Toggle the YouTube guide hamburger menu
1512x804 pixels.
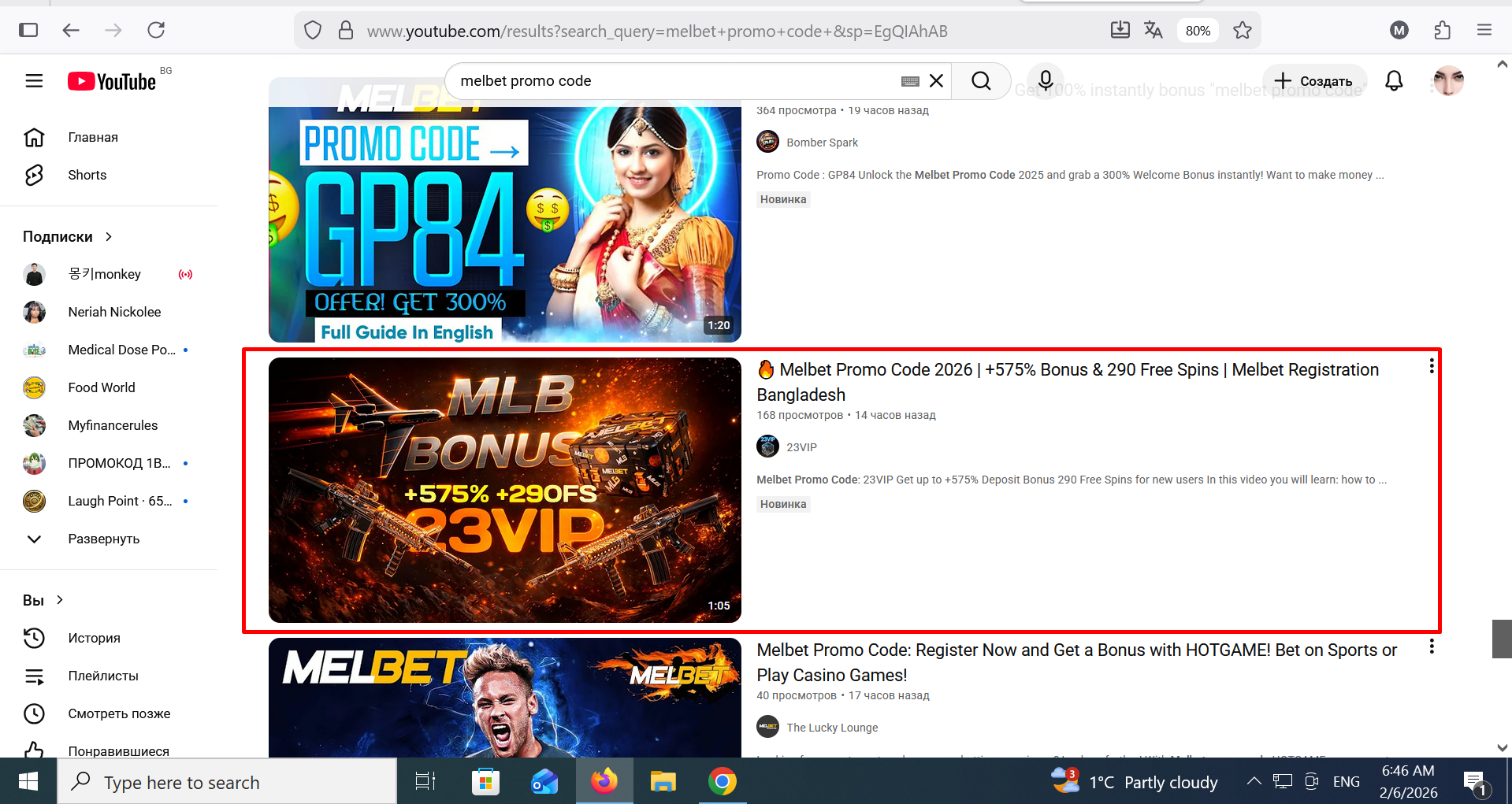[34, 80]
